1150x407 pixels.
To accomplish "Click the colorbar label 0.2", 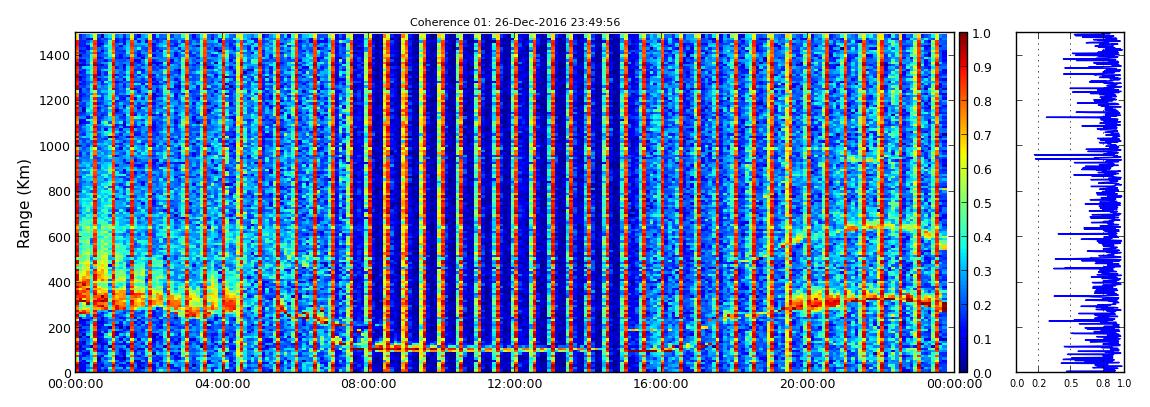I will pos(984,305).
